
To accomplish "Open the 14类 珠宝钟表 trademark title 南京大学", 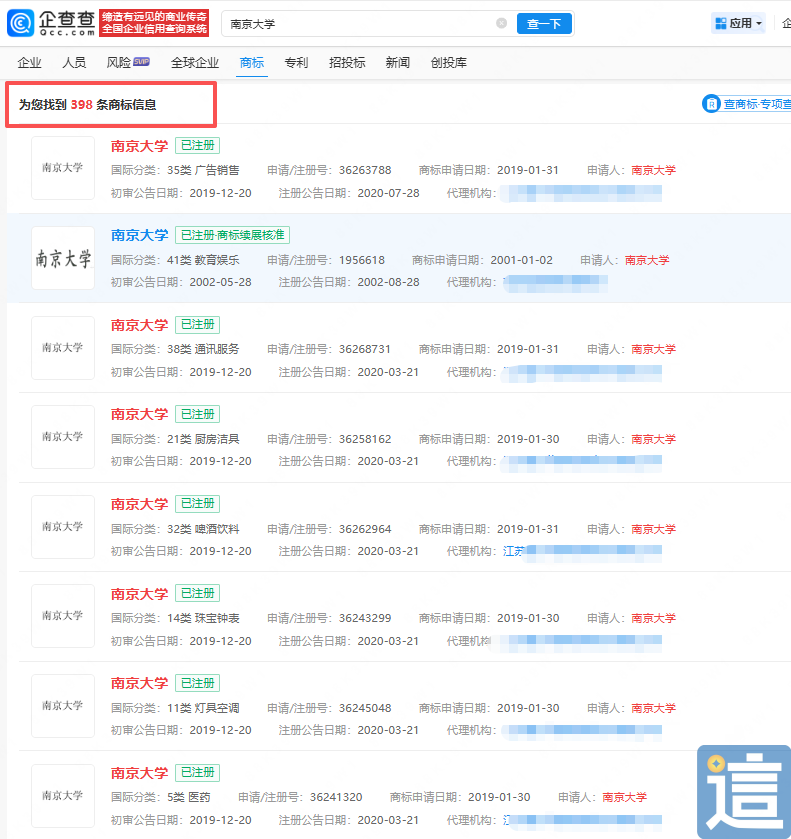I will (x=139, y=594).
